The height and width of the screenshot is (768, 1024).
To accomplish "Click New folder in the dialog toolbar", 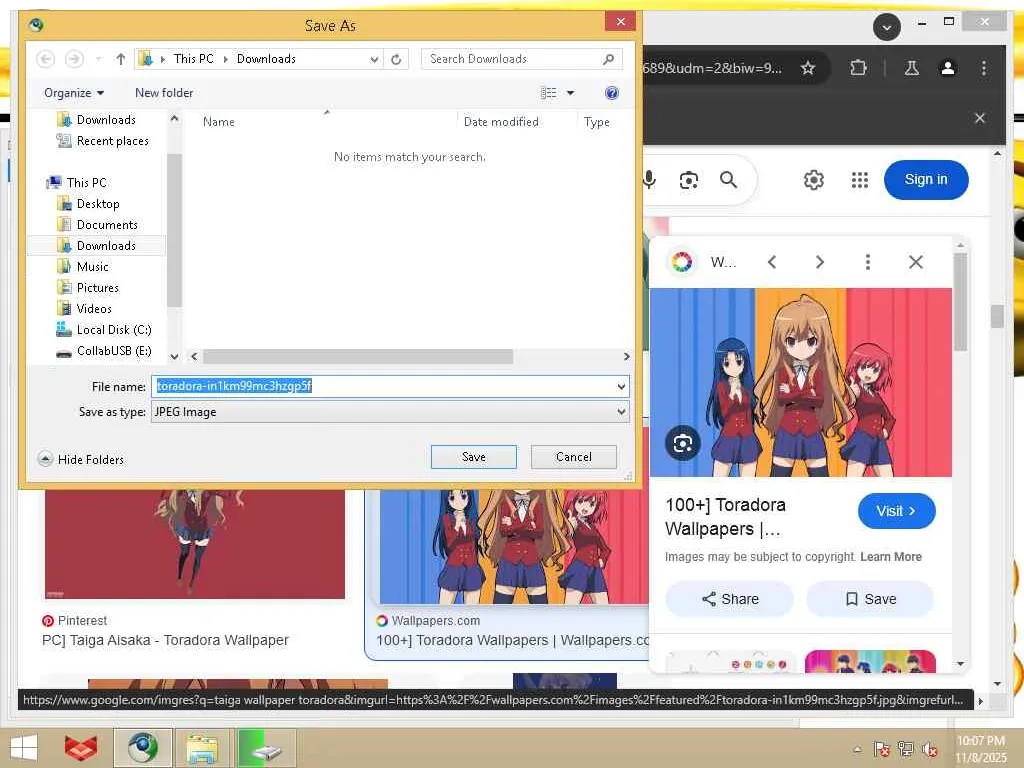I will pos(164,93).
